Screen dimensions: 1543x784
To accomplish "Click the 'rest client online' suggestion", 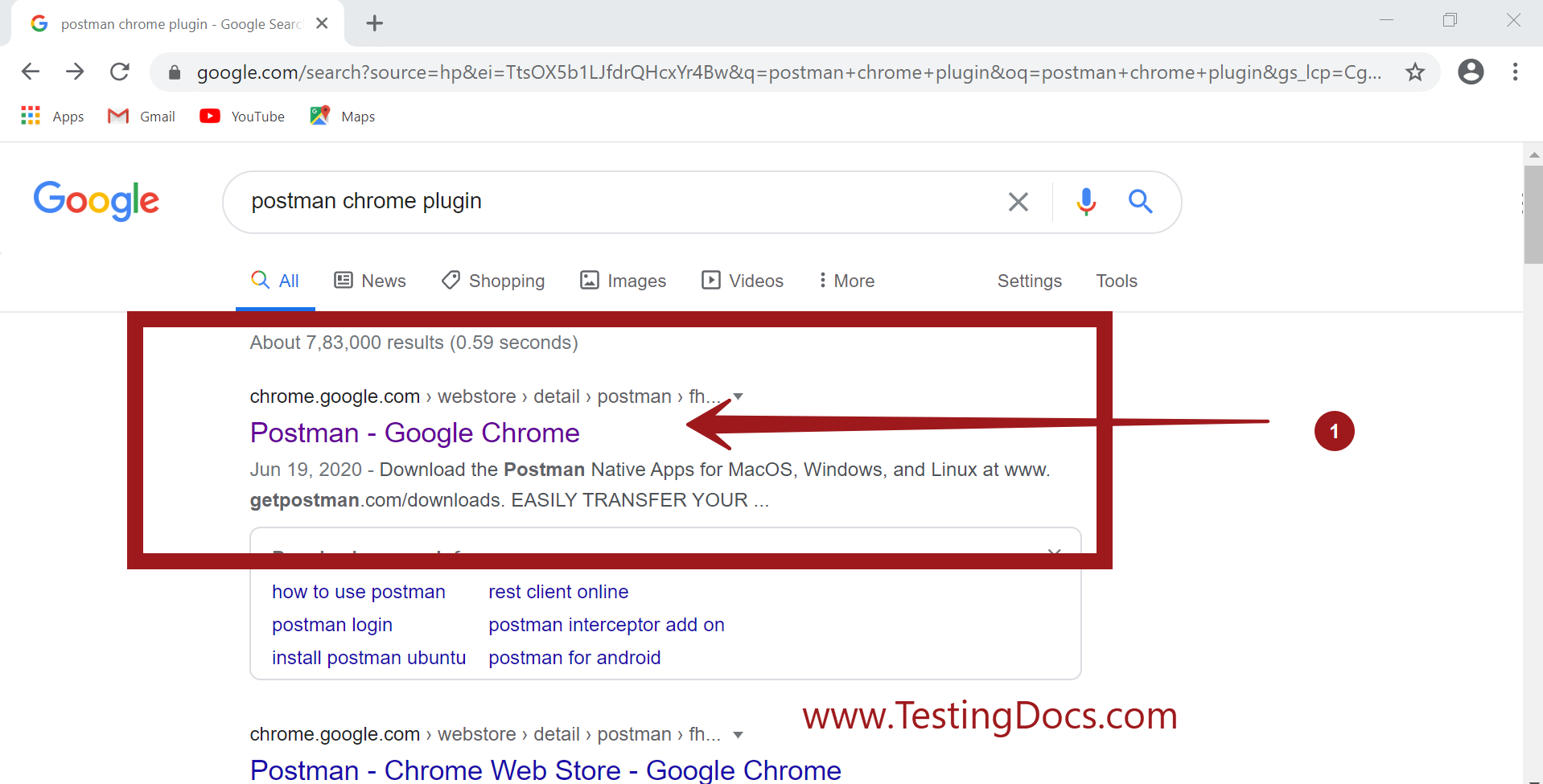I will click(x=558, y=592).
